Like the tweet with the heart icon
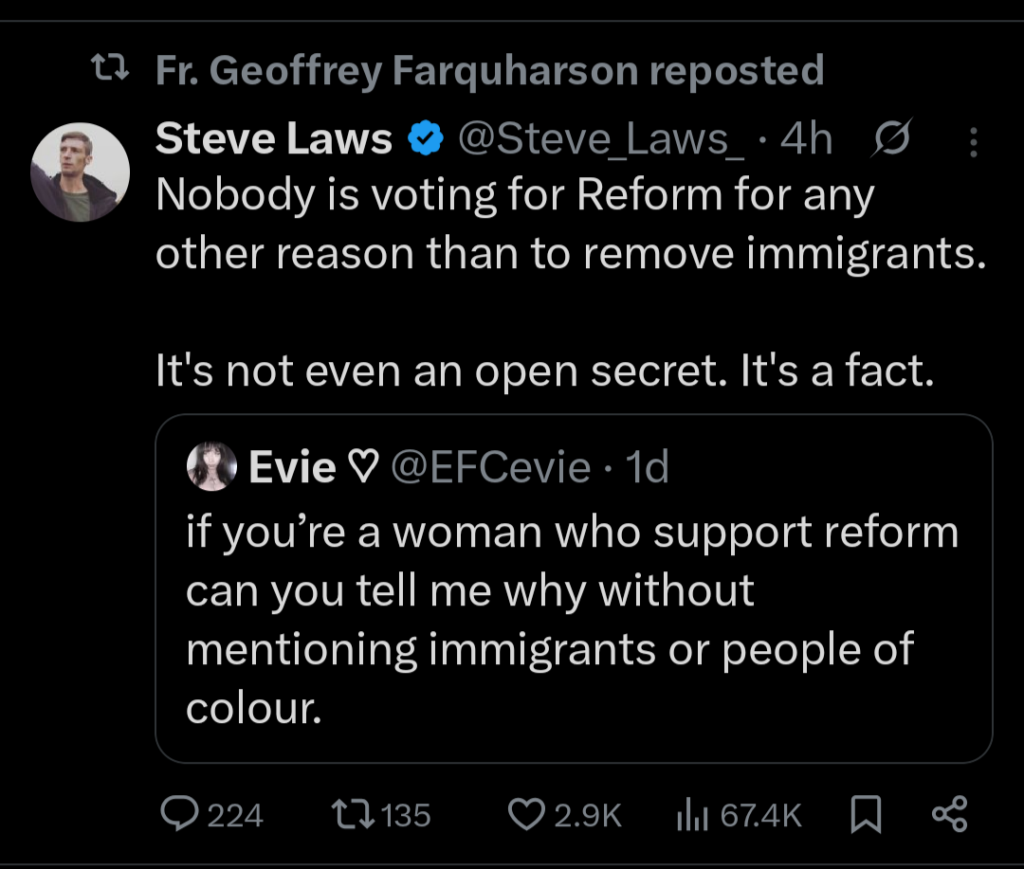Viewport: 1024px width, 869px height. click(525, 815)
